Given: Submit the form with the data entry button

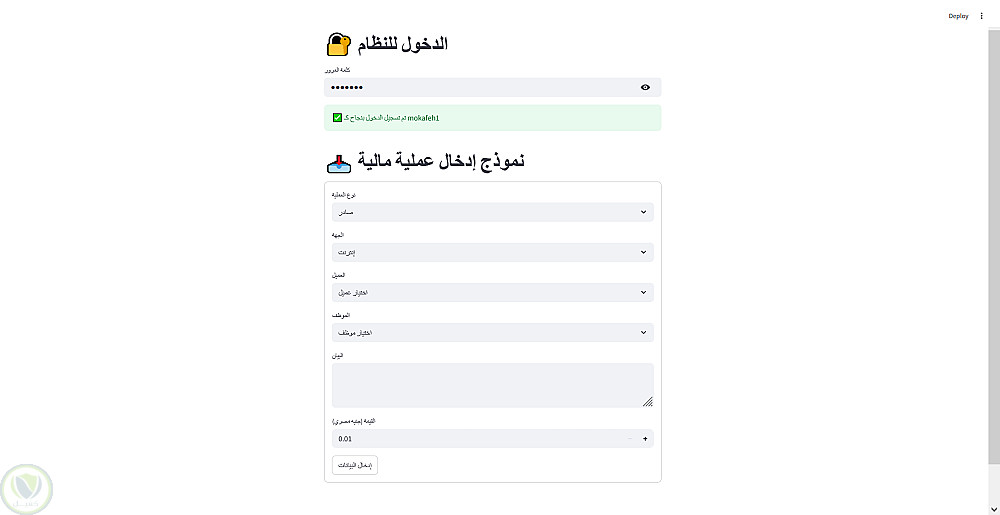Looking at the screenshot, I should [x=355, y=465].
